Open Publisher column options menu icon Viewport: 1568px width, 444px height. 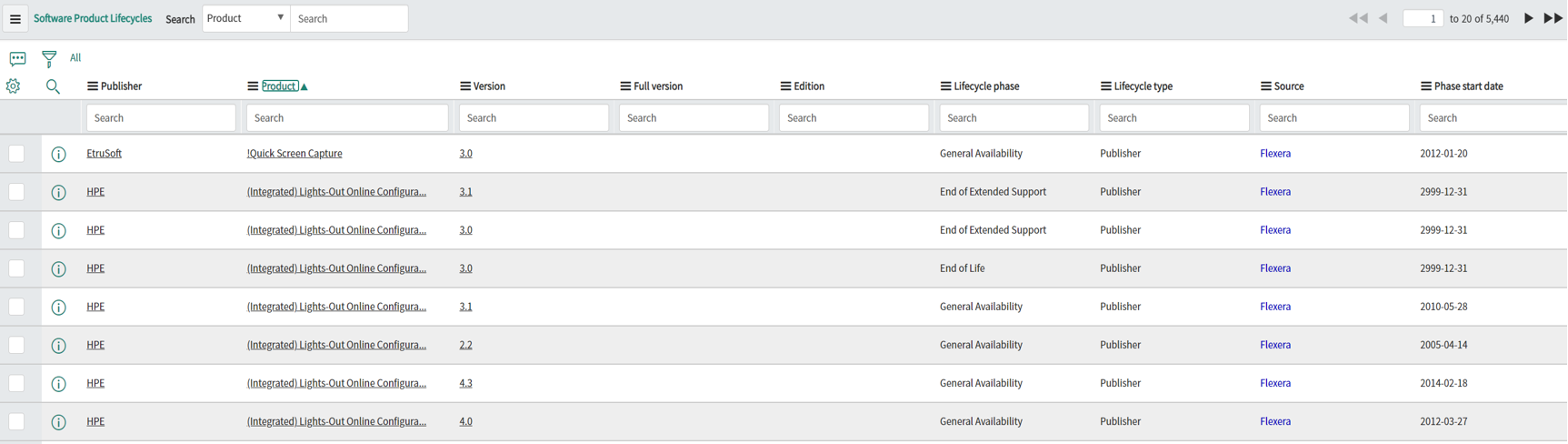[x=92, y=86]
